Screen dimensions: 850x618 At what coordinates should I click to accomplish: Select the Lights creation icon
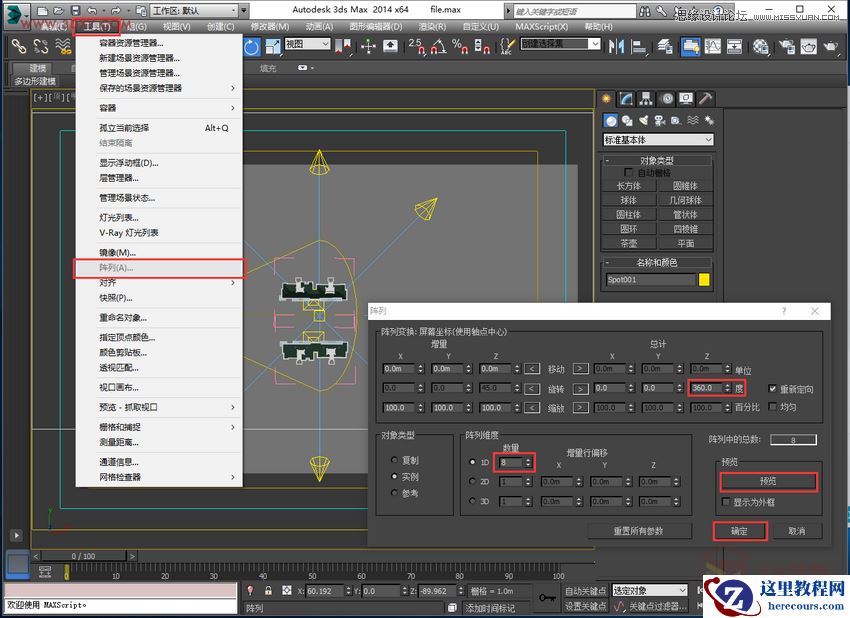click(643, 120)
